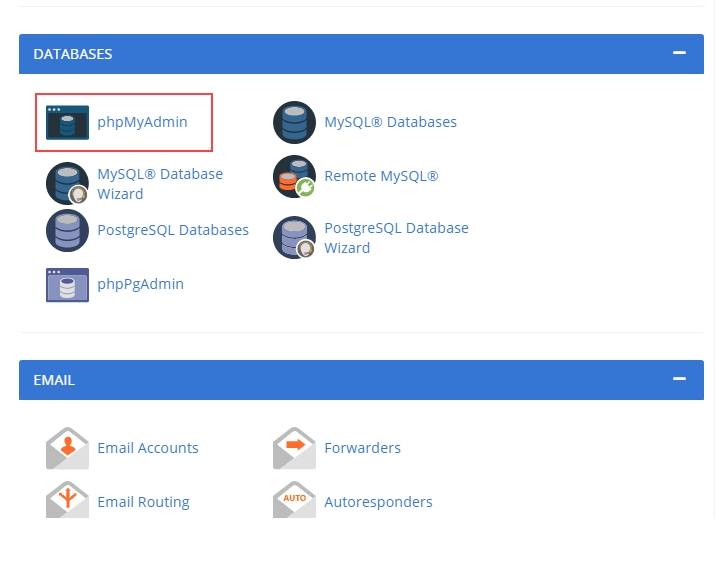Image resolution: width=715 pixels, height=561 pixels.
Task: Click the Autoresponders AUTO envelope icon
Action: [295, 500]
